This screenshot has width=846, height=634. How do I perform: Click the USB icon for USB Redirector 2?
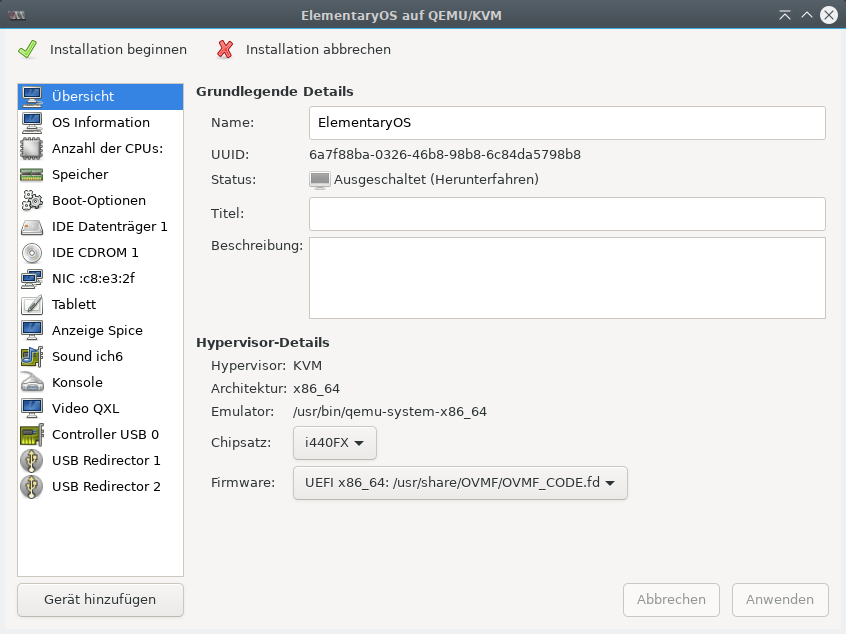click(31, 486)
